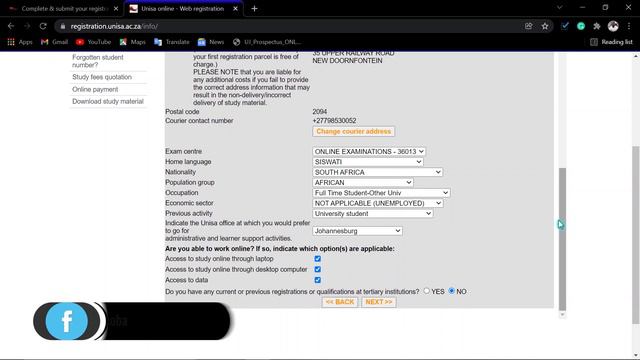The width and height of the screenshot is (640, 360).
Task: Open the Unisa office Johannesburg dropdown
Action: tap(357, 231)
